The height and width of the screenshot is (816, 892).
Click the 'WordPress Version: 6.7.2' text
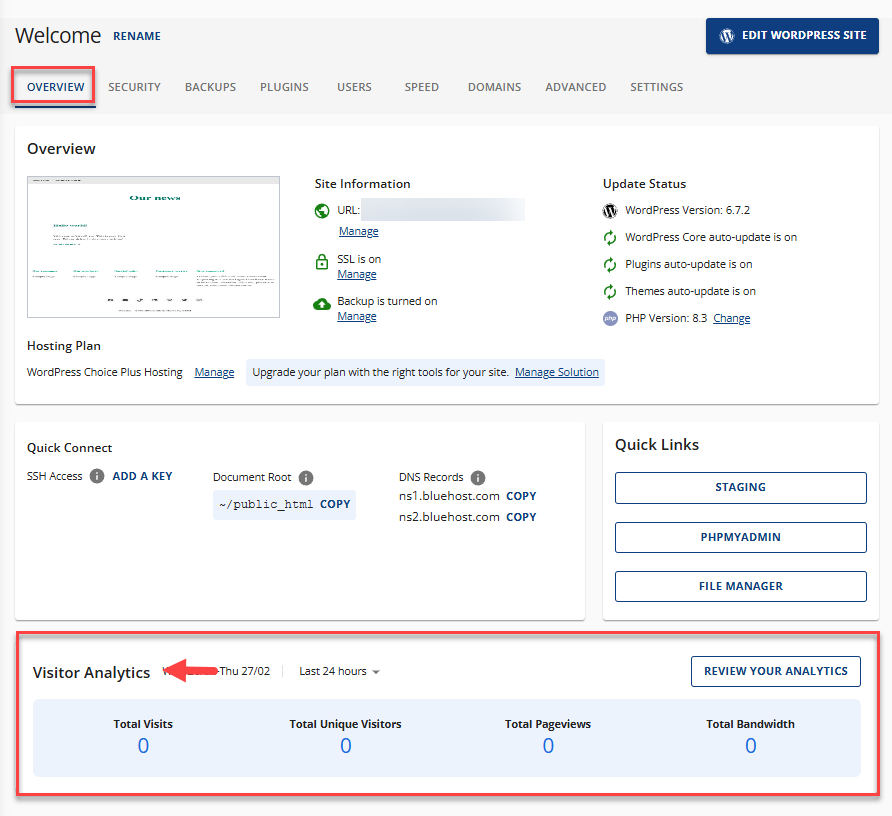[687, 210]
